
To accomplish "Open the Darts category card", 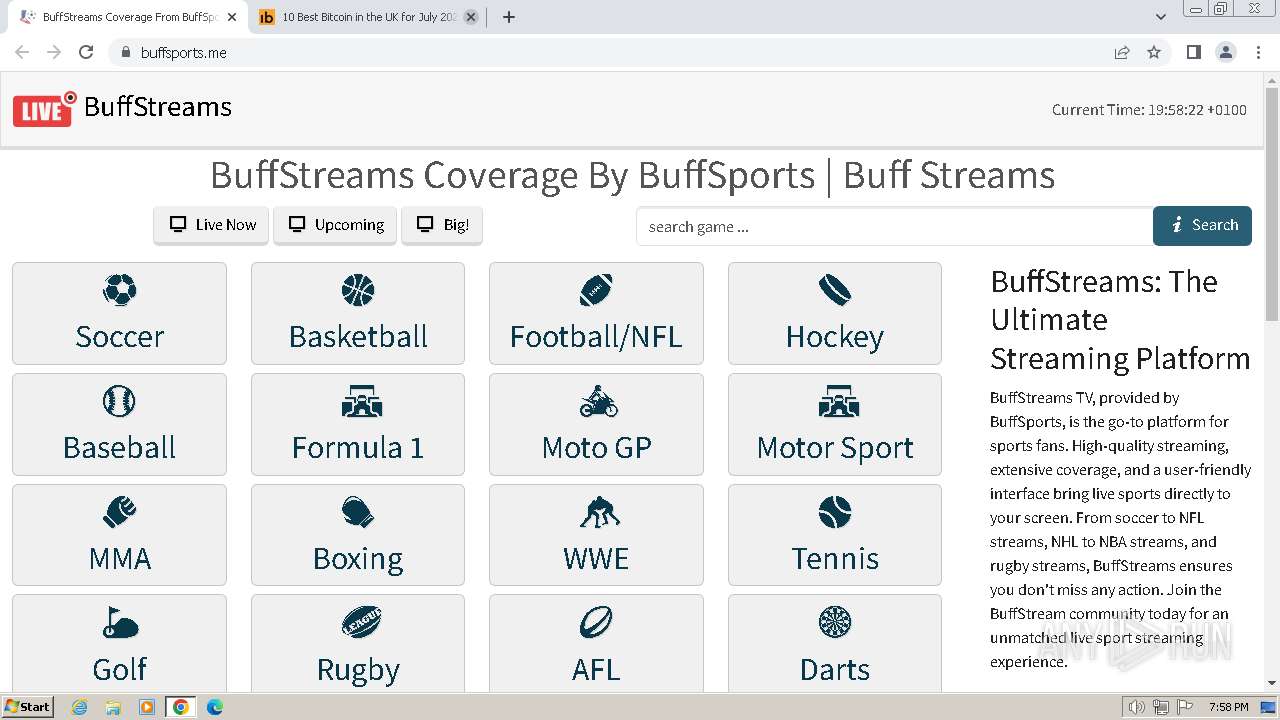I will click(835, 643).
